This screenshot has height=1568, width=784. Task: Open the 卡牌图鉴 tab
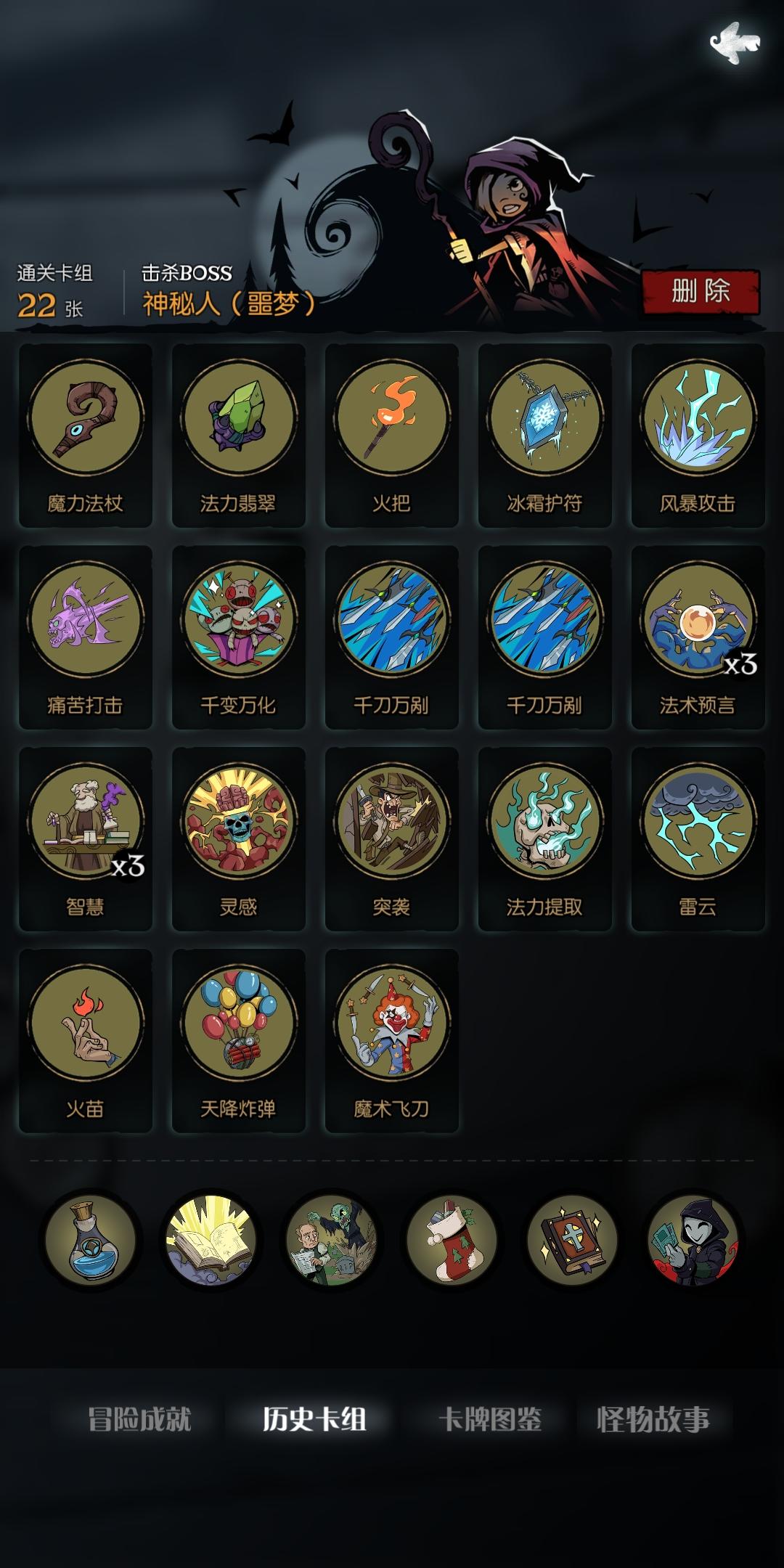(x=490, y=1419)
